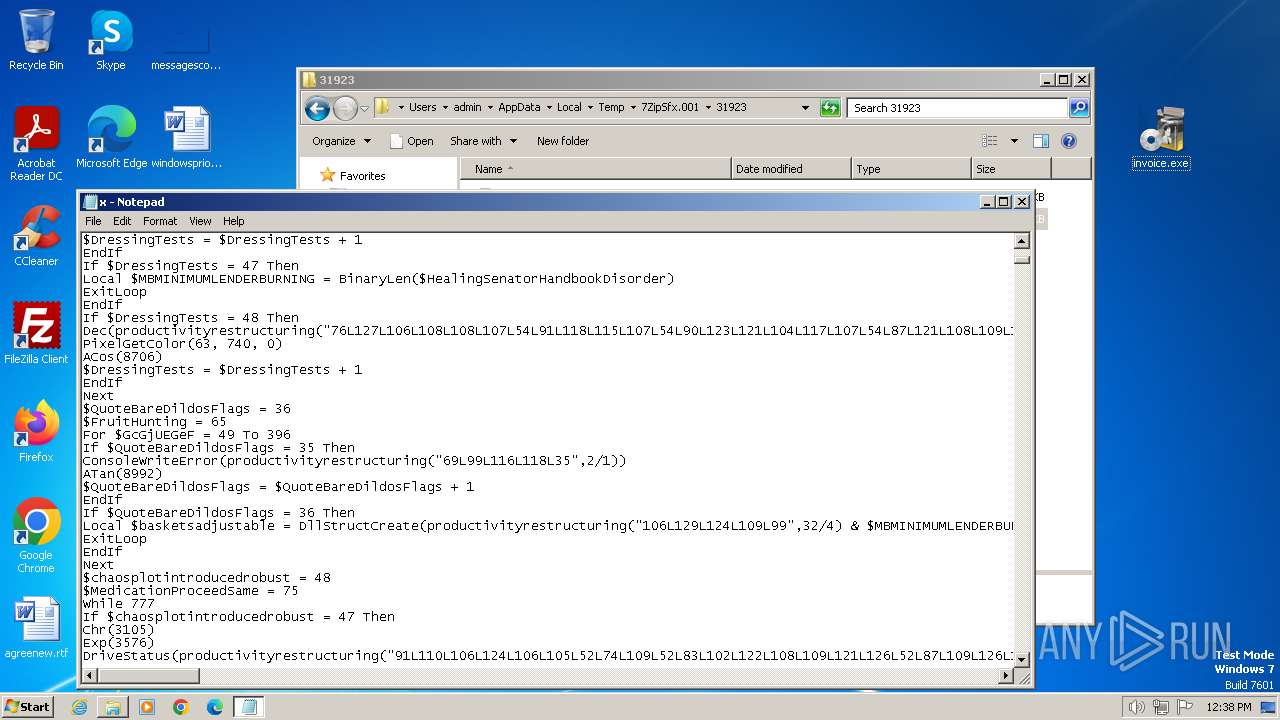Sort by the Type column header
Image resolution: width=1280 pixels, height=720 pixels.
[x=911, y=169]
